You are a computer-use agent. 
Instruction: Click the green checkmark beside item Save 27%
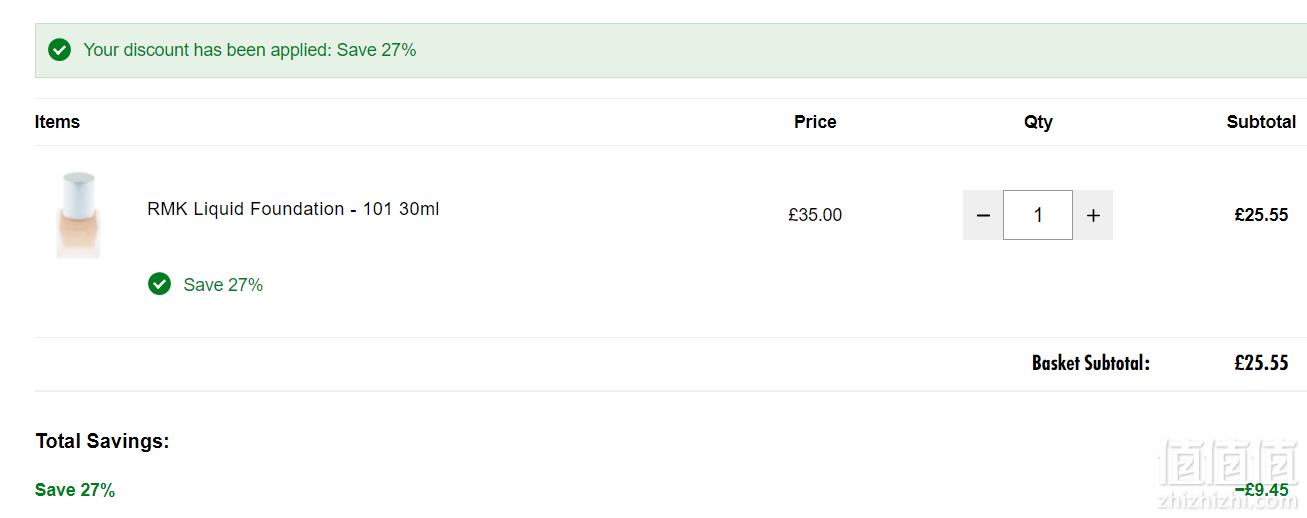click(x=159, y=284)
